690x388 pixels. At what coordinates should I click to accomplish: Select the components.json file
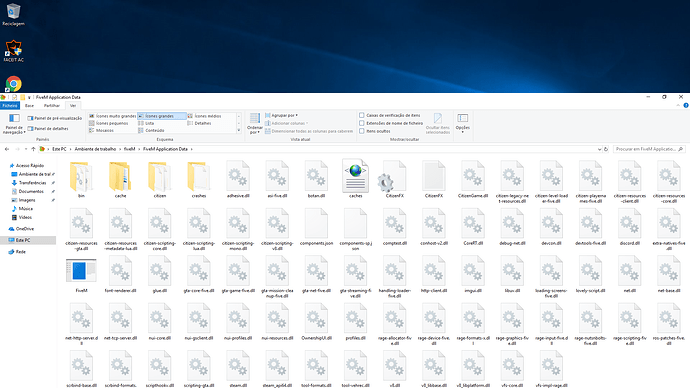click(316, 227)
